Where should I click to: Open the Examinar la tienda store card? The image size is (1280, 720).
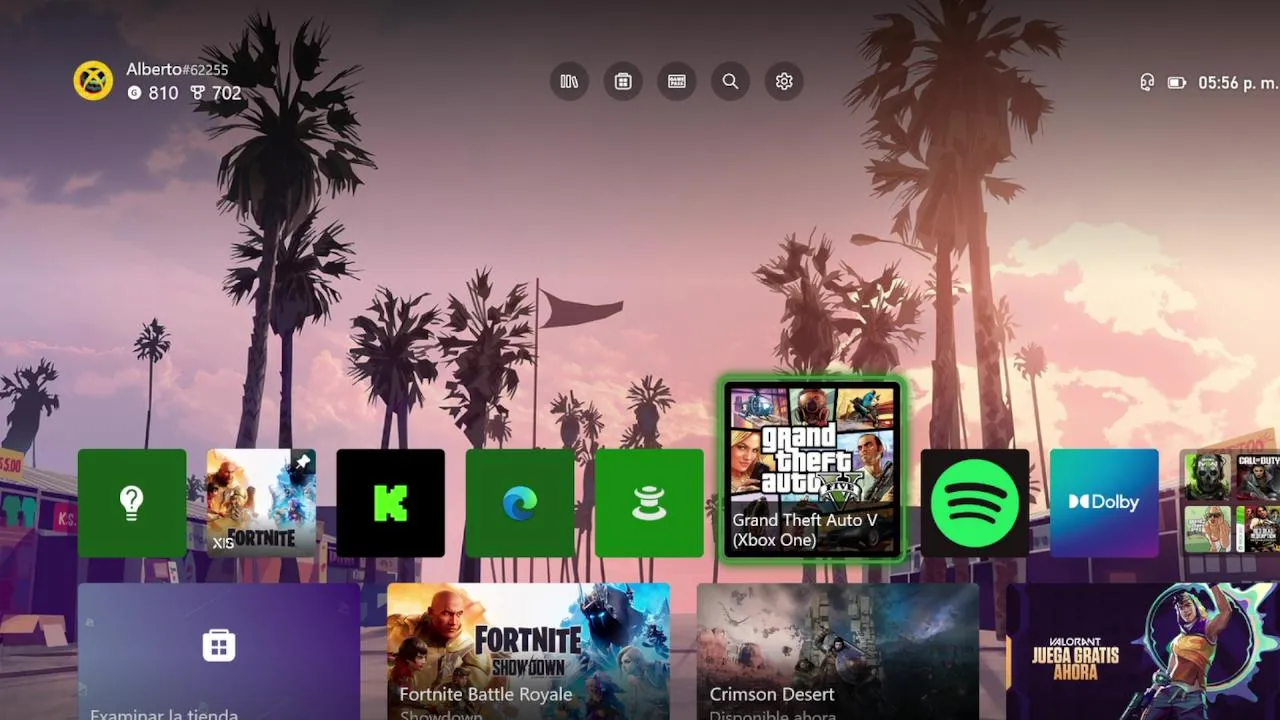click(219, 652)
